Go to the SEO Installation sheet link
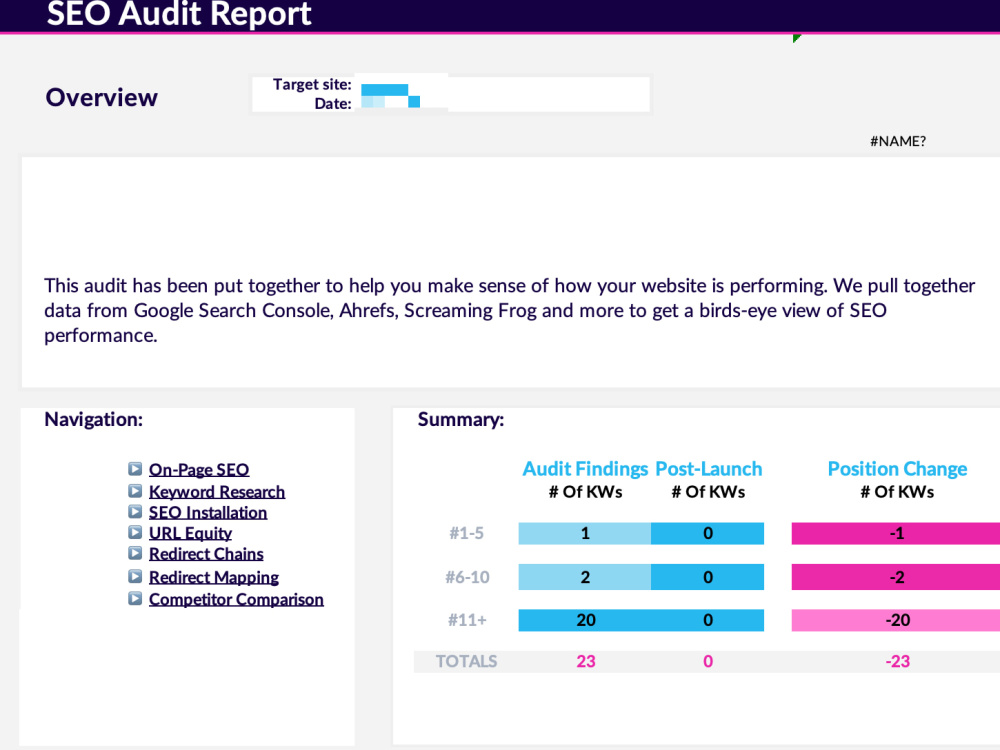 208,513
